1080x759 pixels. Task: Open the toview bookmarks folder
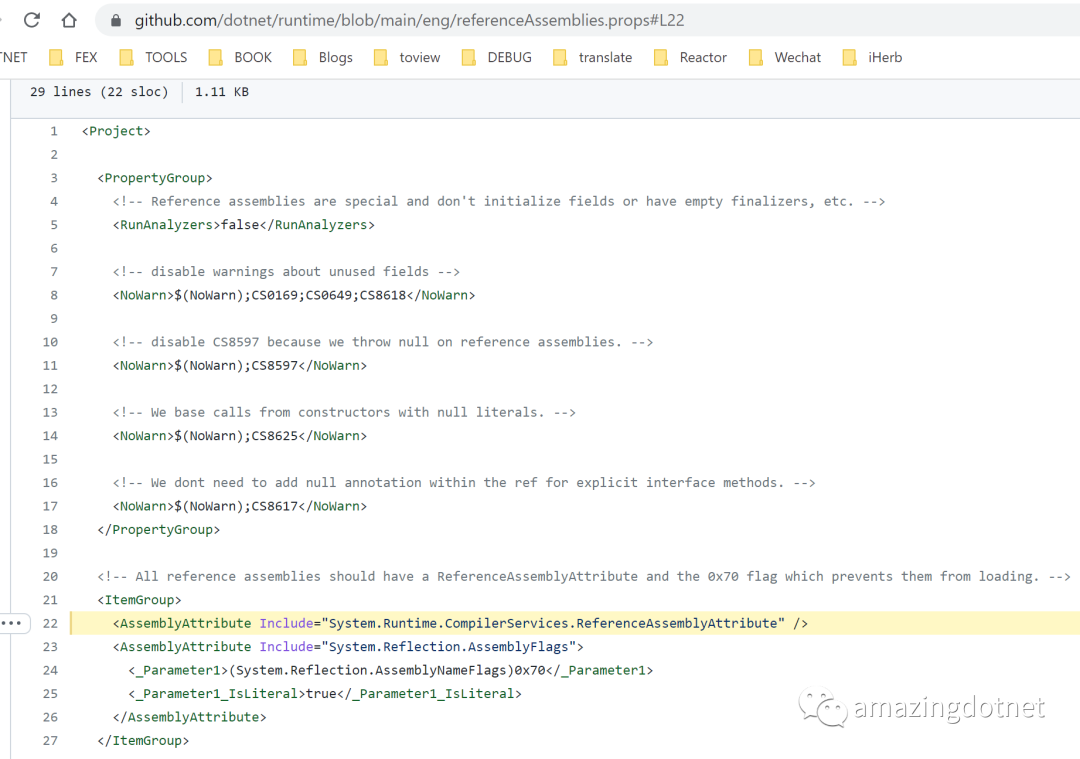click(x=407, y=57)
